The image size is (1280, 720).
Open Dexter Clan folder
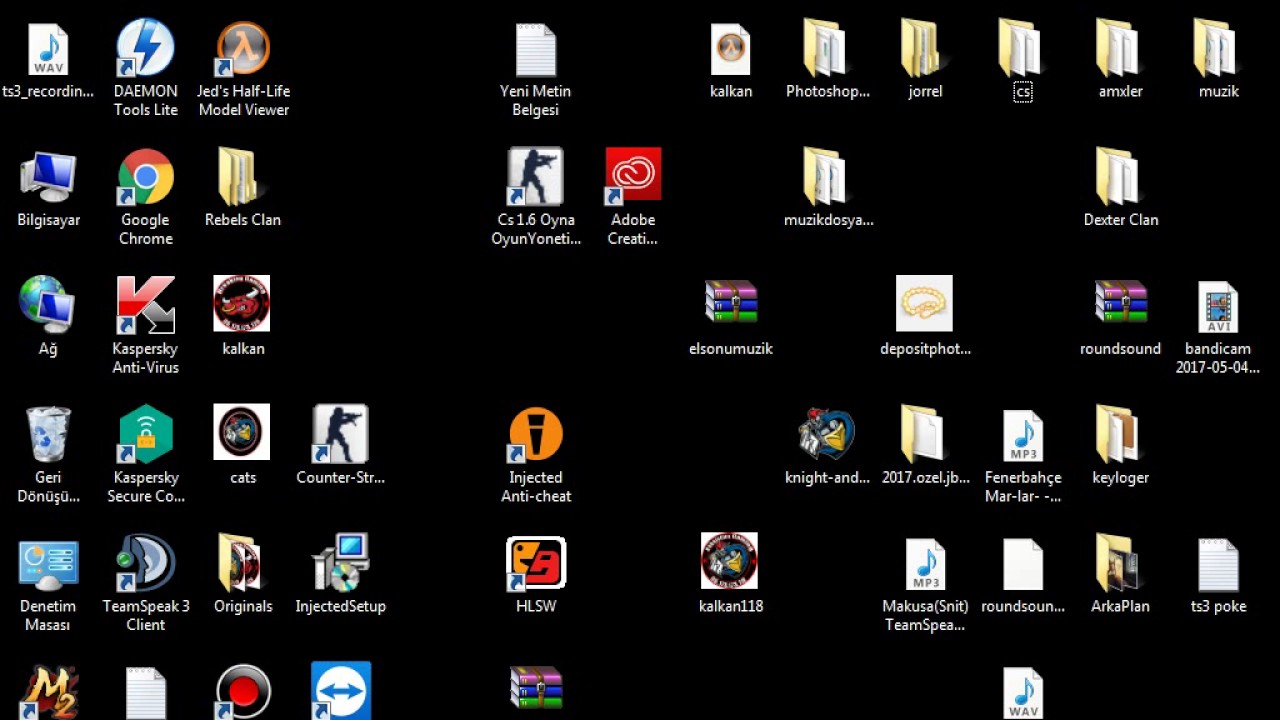pos(1118,177)
